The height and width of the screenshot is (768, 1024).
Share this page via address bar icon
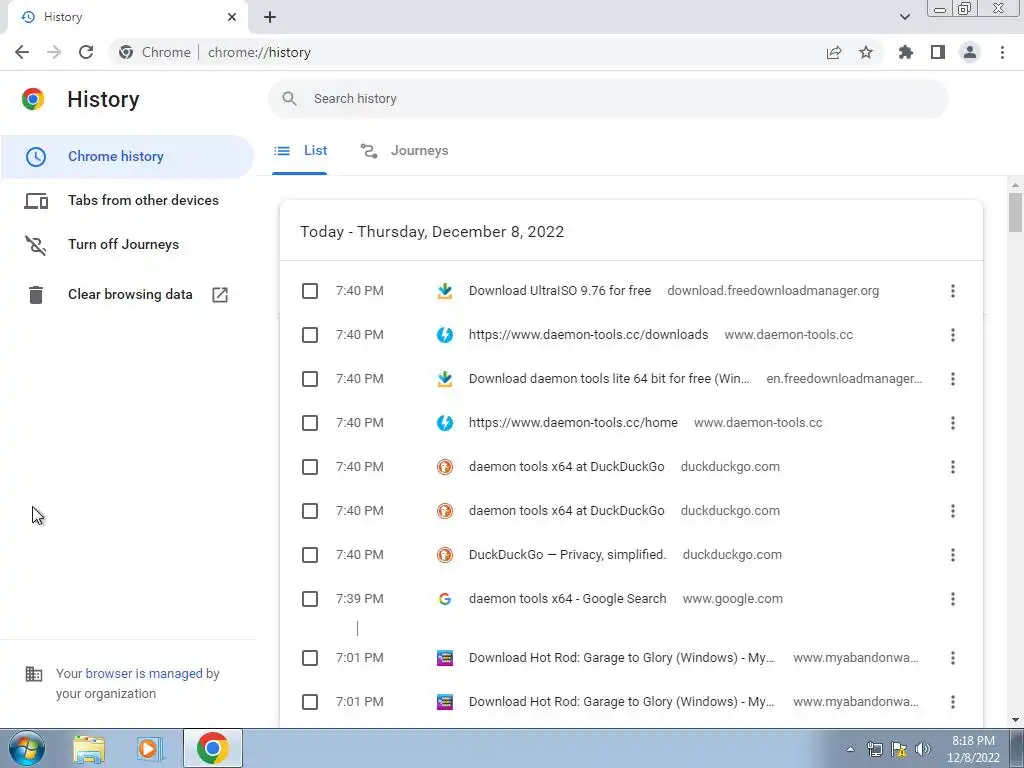[834, 52]
